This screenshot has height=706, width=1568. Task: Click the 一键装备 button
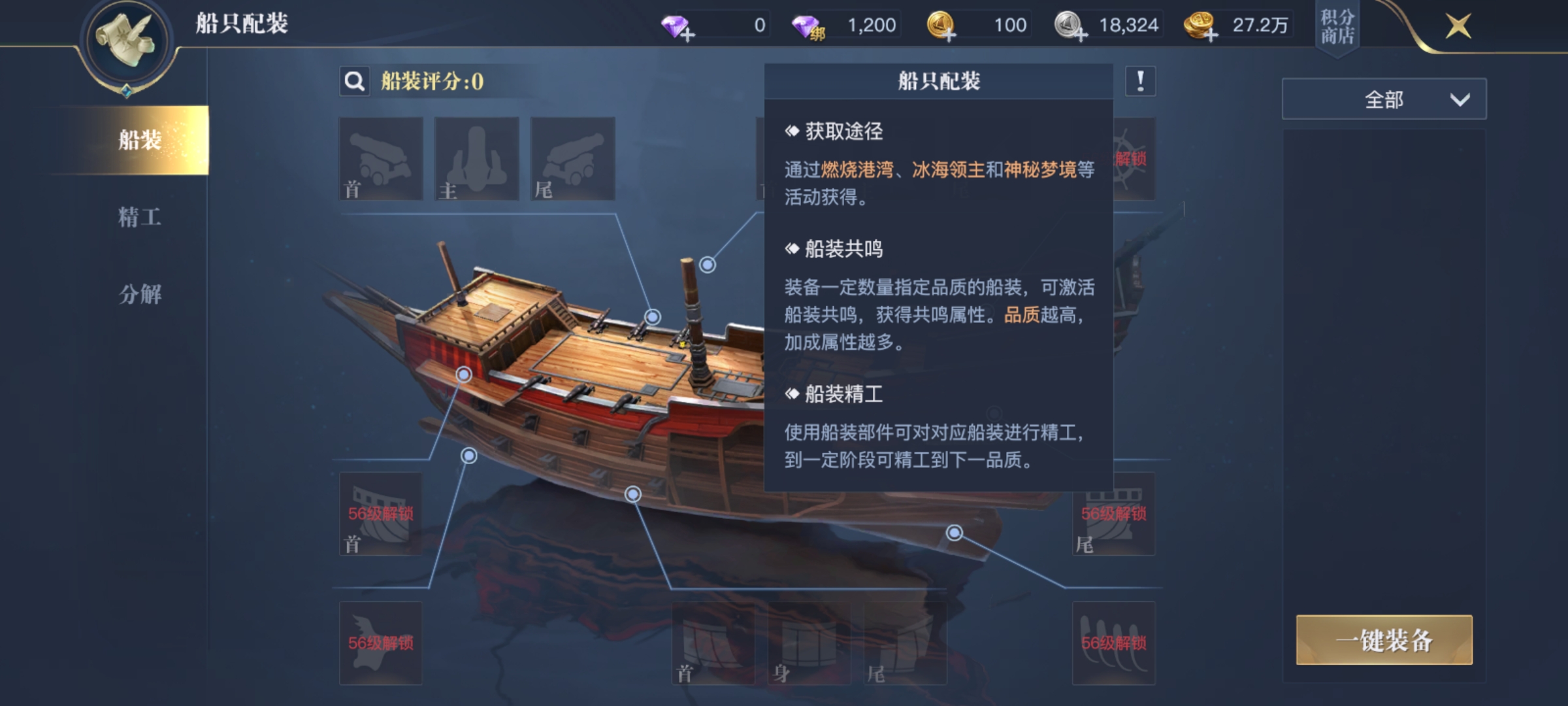(1384, 640)
